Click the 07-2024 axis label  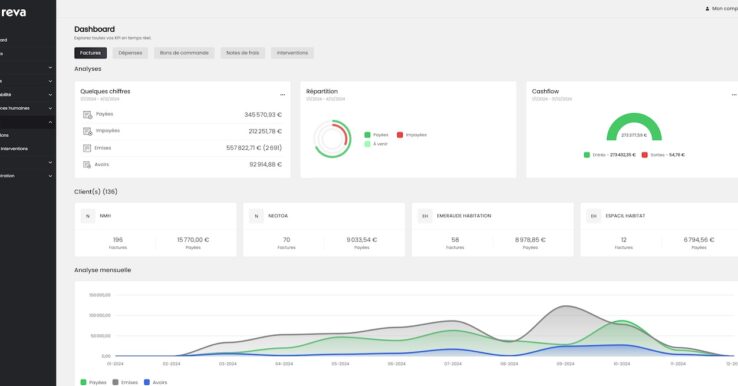(453, 364)
